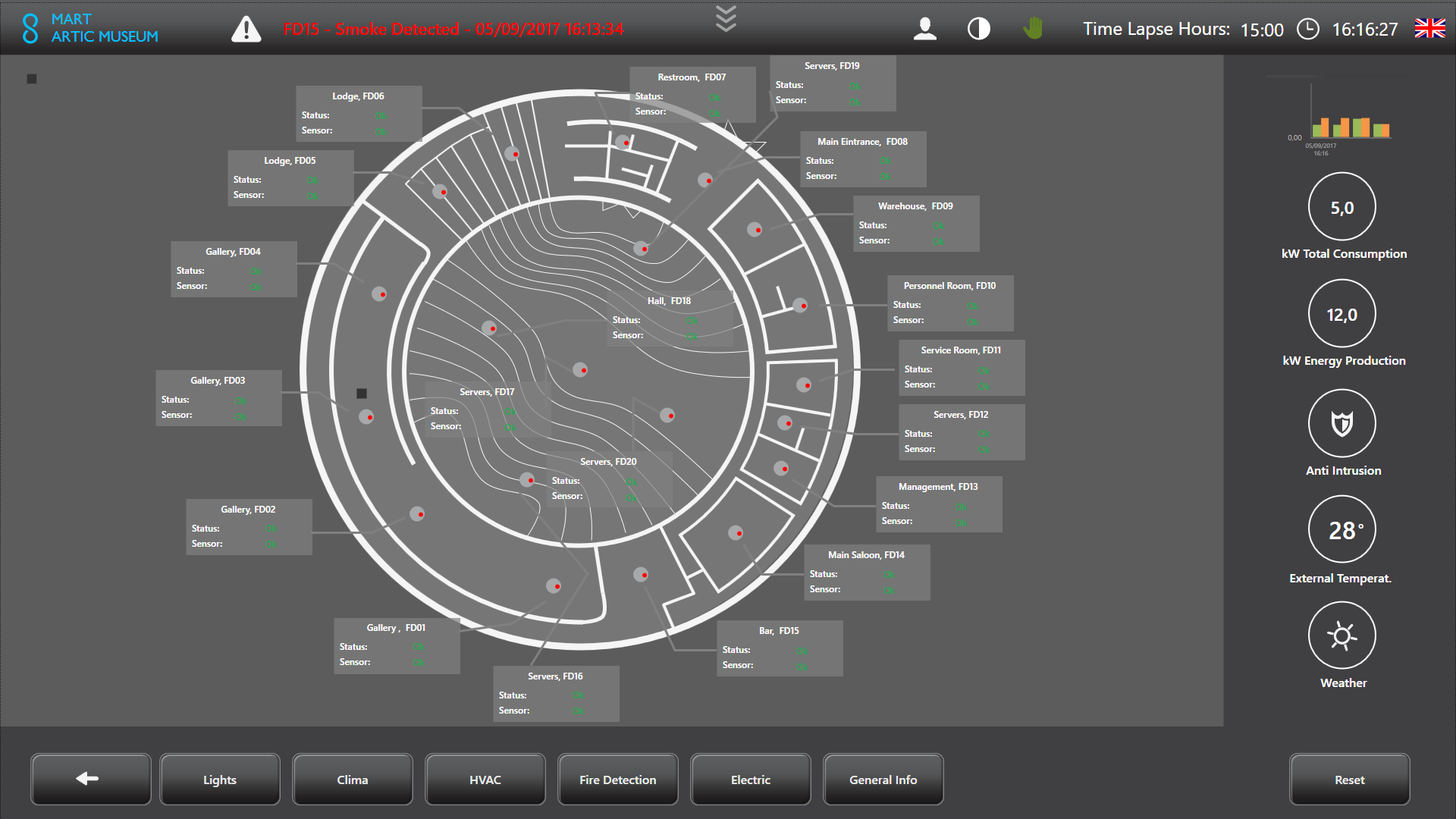Screen dimensions: 1456x819
Task: Click the small dark square at map corner
Action: point(32,79)
